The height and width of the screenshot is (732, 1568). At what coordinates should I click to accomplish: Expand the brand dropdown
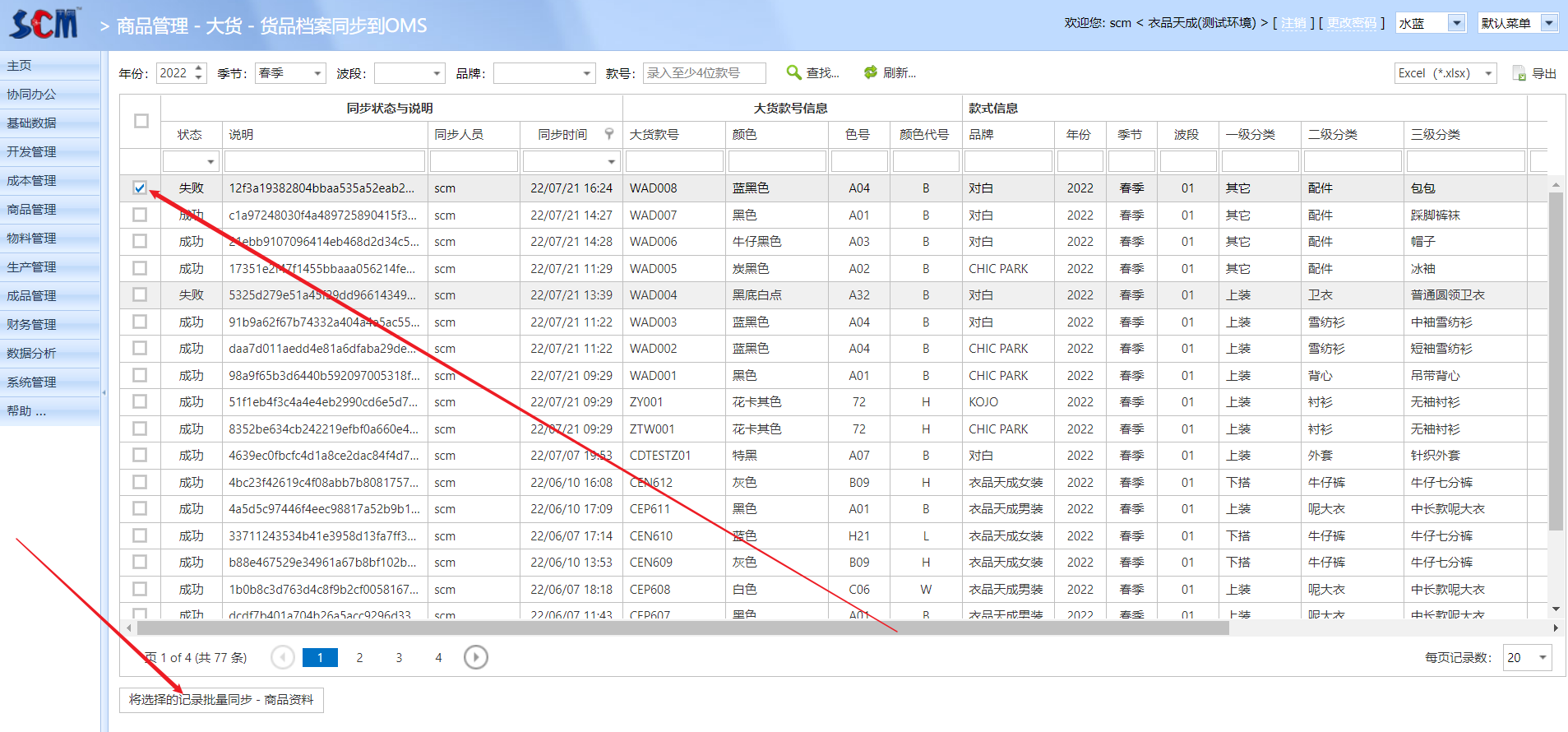pyautogui.click(x=586, y=73)
